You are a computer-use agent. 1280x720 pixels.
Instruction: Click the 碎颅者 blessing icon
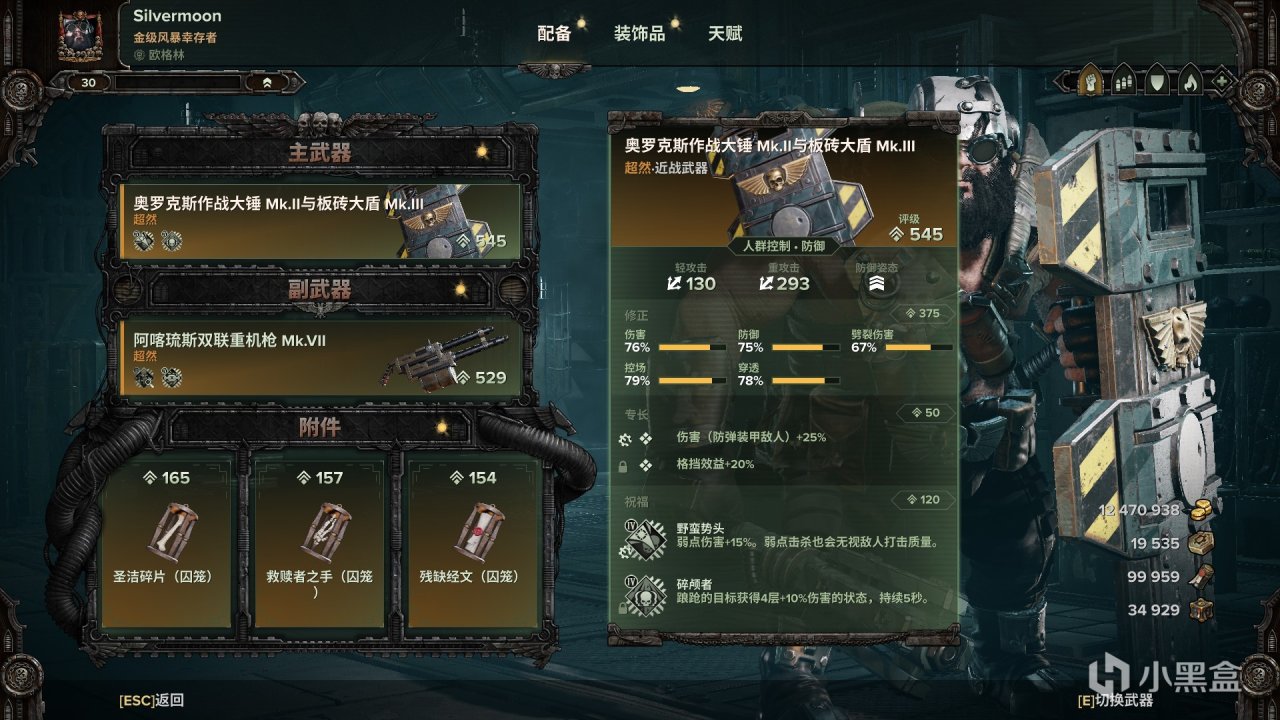643,596
